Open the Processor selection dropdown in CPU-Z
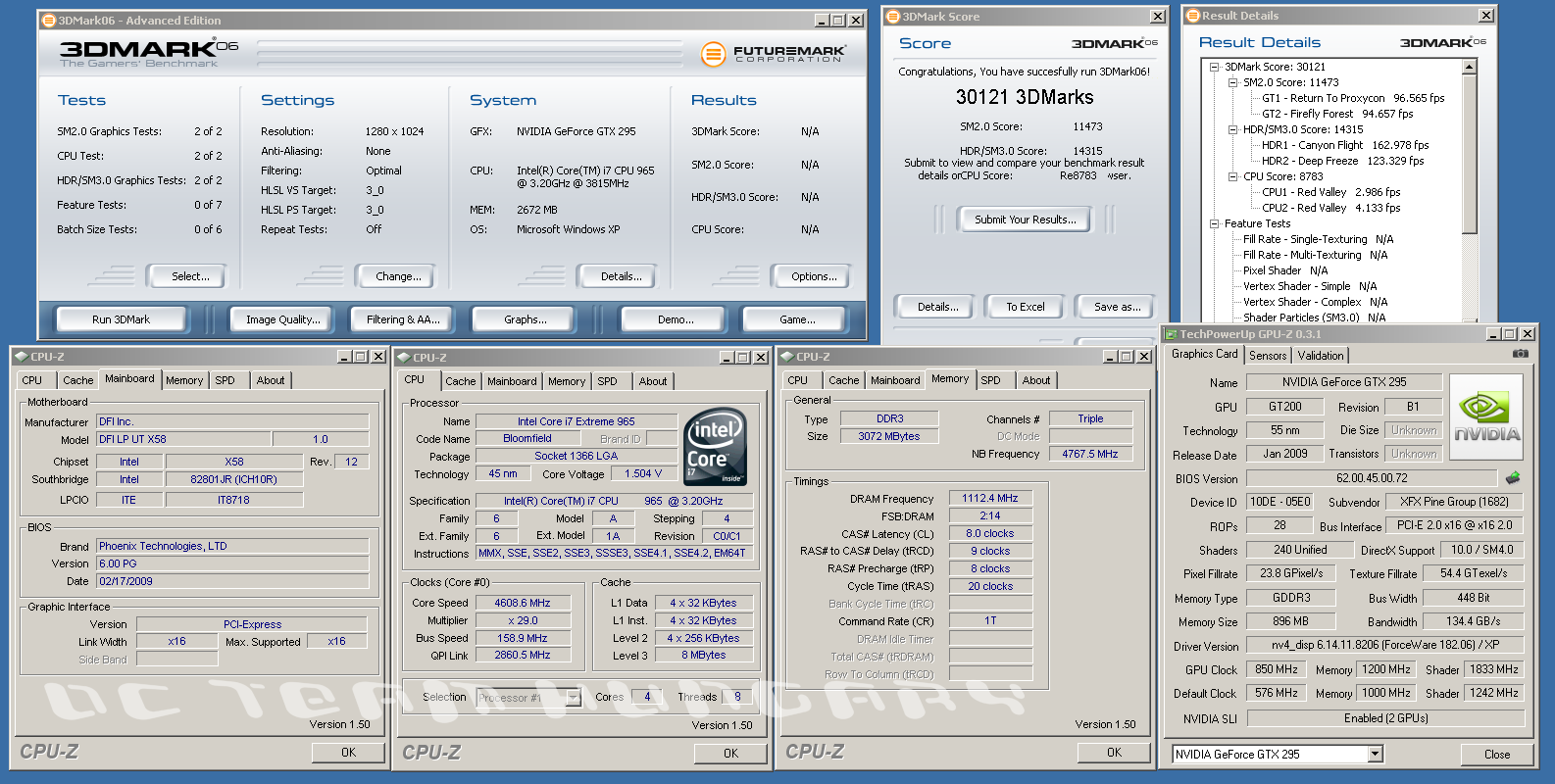Viewport: 1555px width, 784px height. pyautogui.click(x=574, y=698)
